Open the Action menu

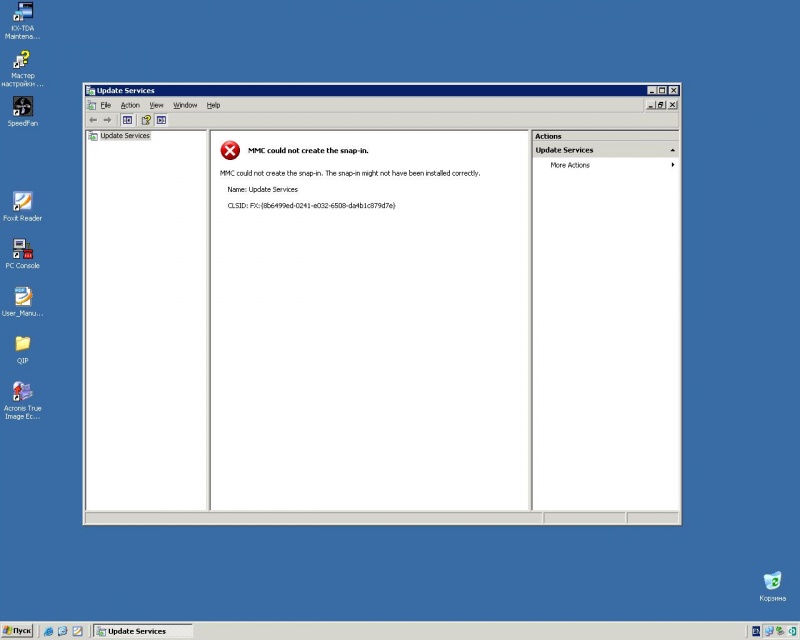tap(130, 105)
